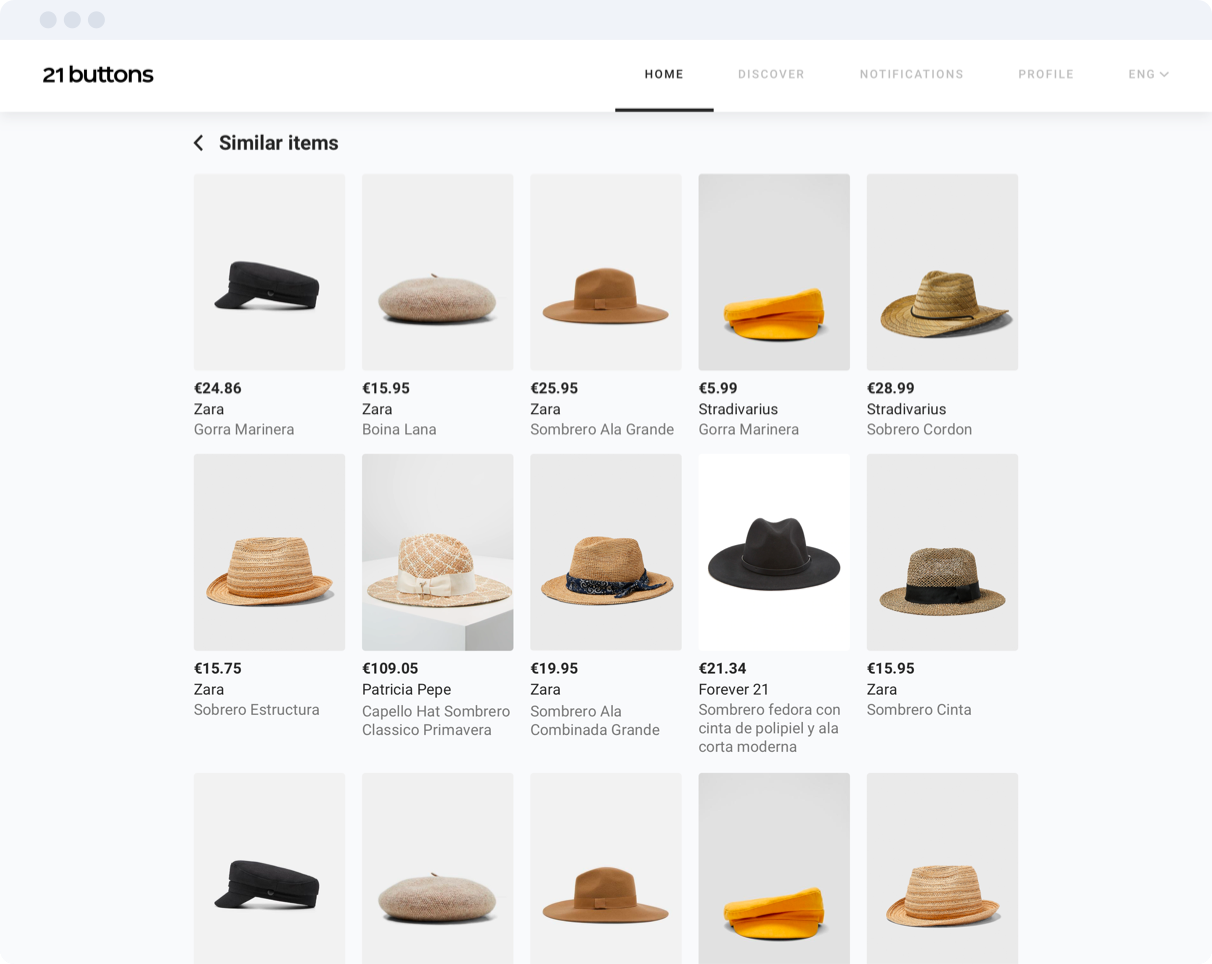The image size is (1212, 964).
Task: Open the 21 buttons logo homepage
Action: pos(98,75)
